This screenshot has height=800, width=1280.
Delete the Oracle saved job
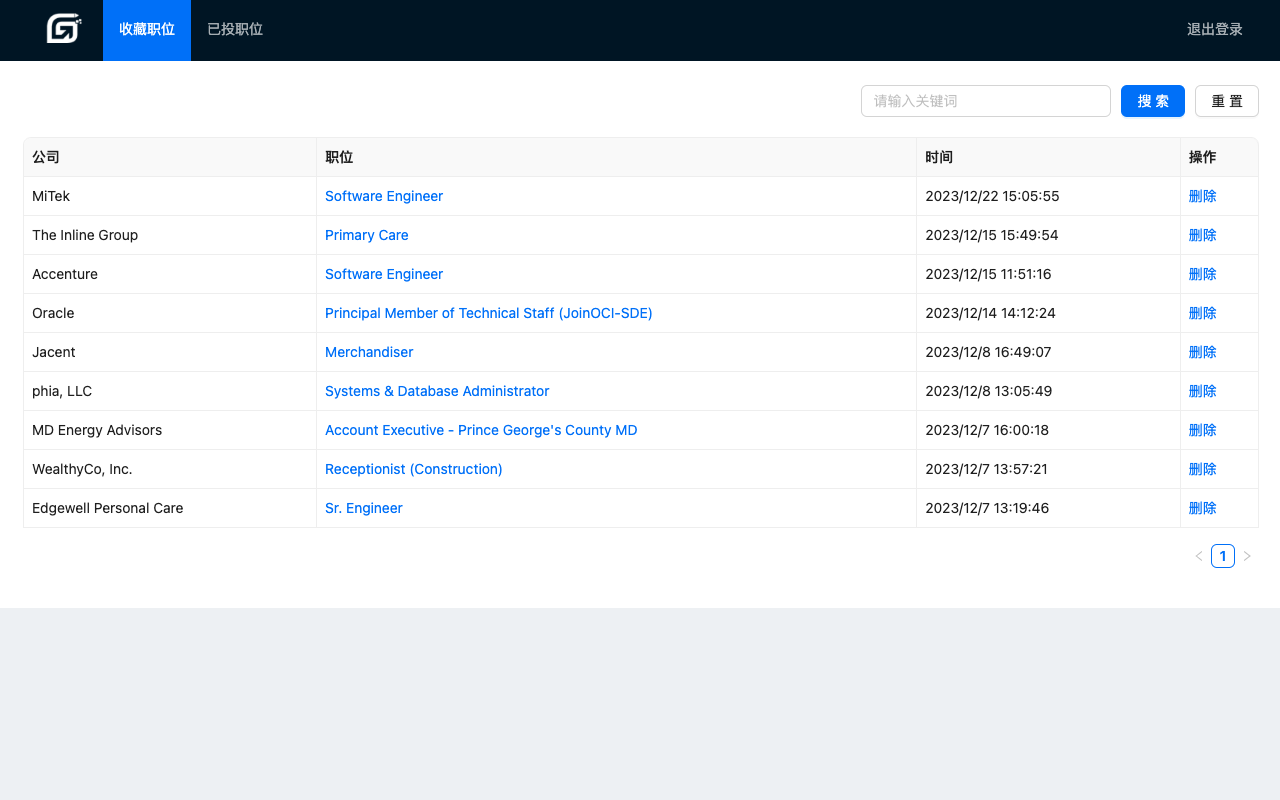pyautogui.click(x=1203, y=313)
